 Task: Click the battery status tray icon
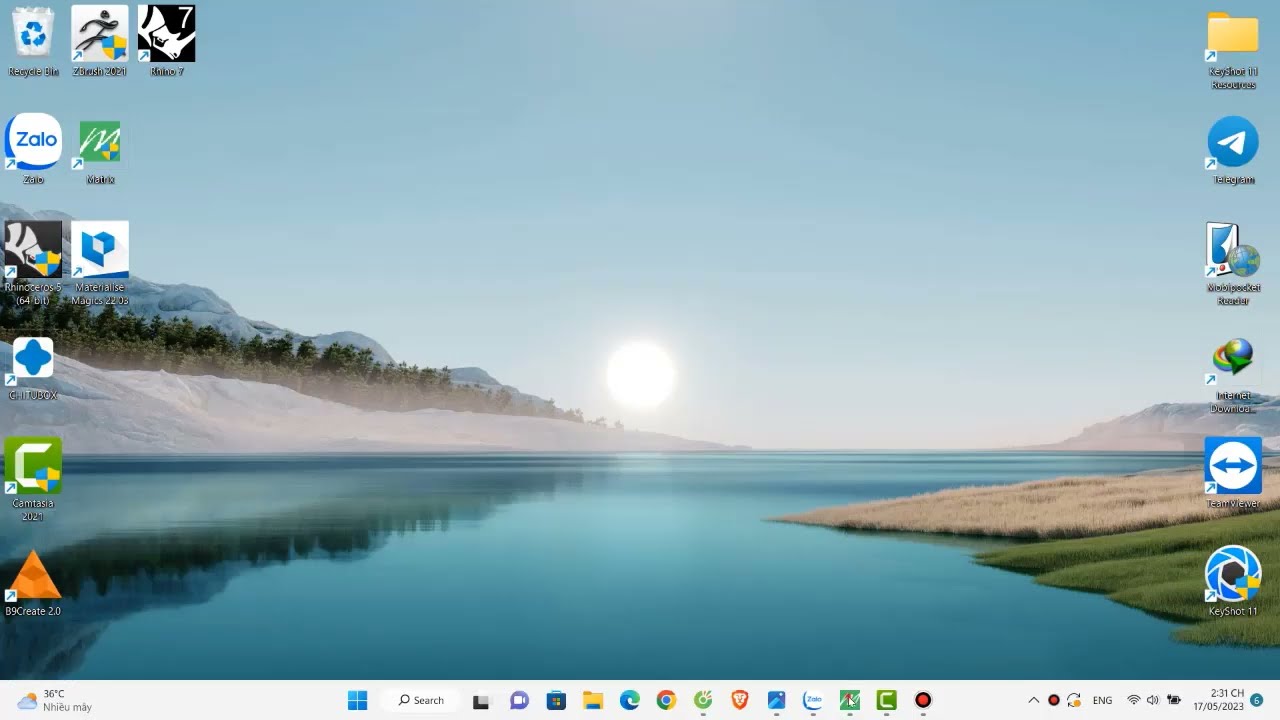(1174, 700)
